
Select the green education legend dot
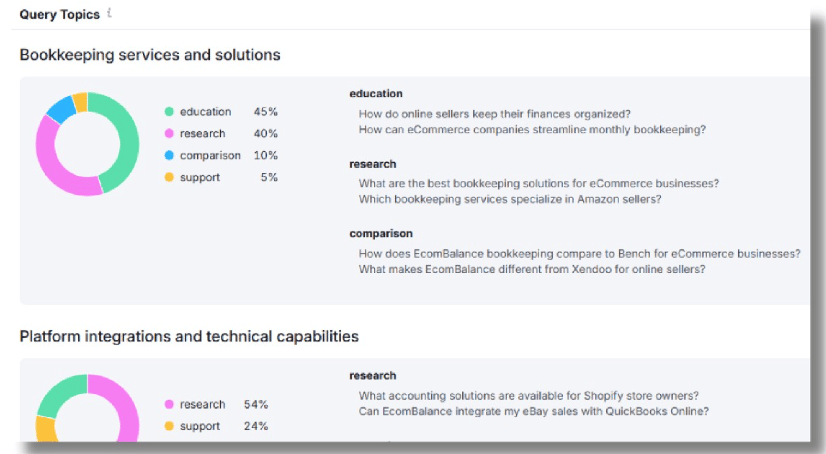(169, 112)
